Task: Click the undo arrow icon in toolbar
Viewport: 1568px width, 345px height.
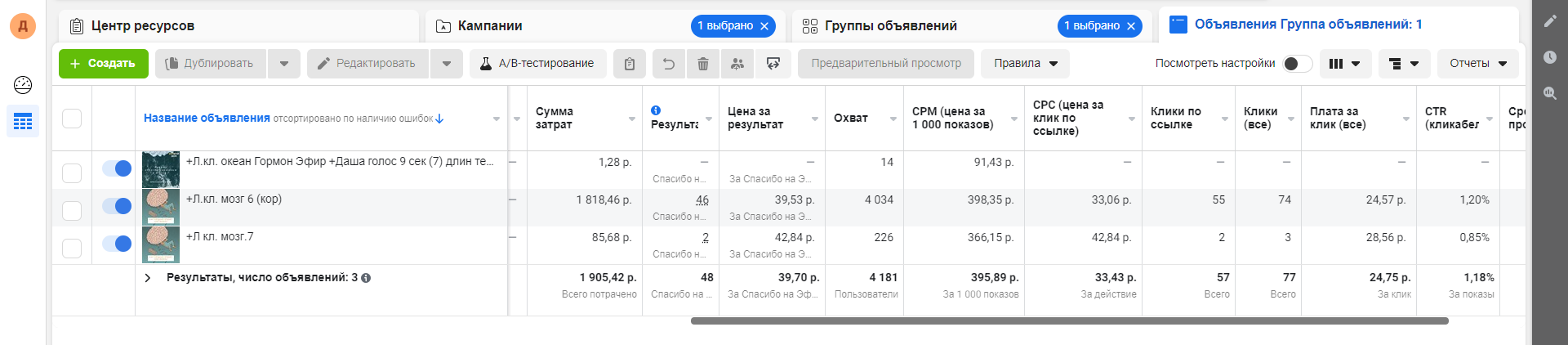Action: 669,64
